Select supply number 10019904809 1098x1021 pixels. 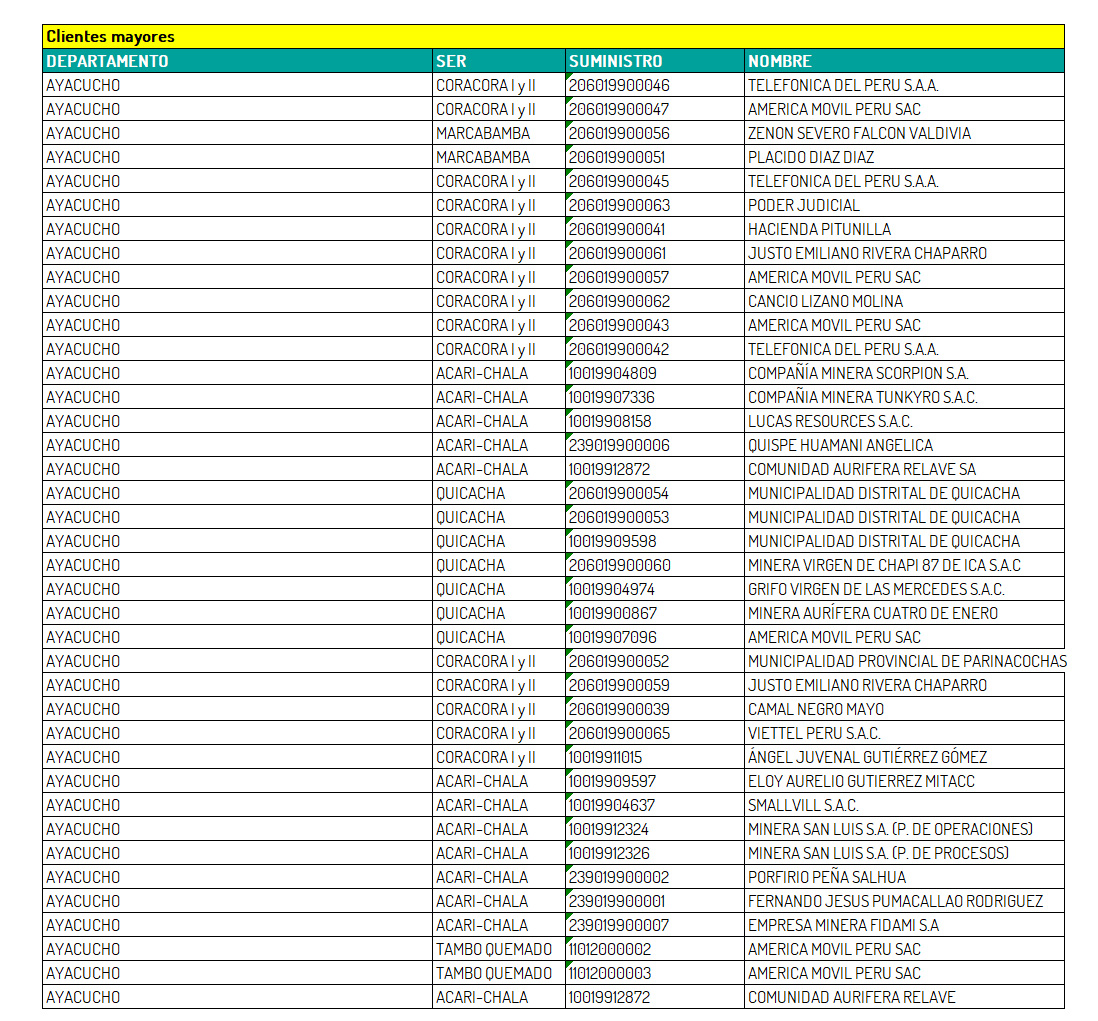click(x=655, y=373)
